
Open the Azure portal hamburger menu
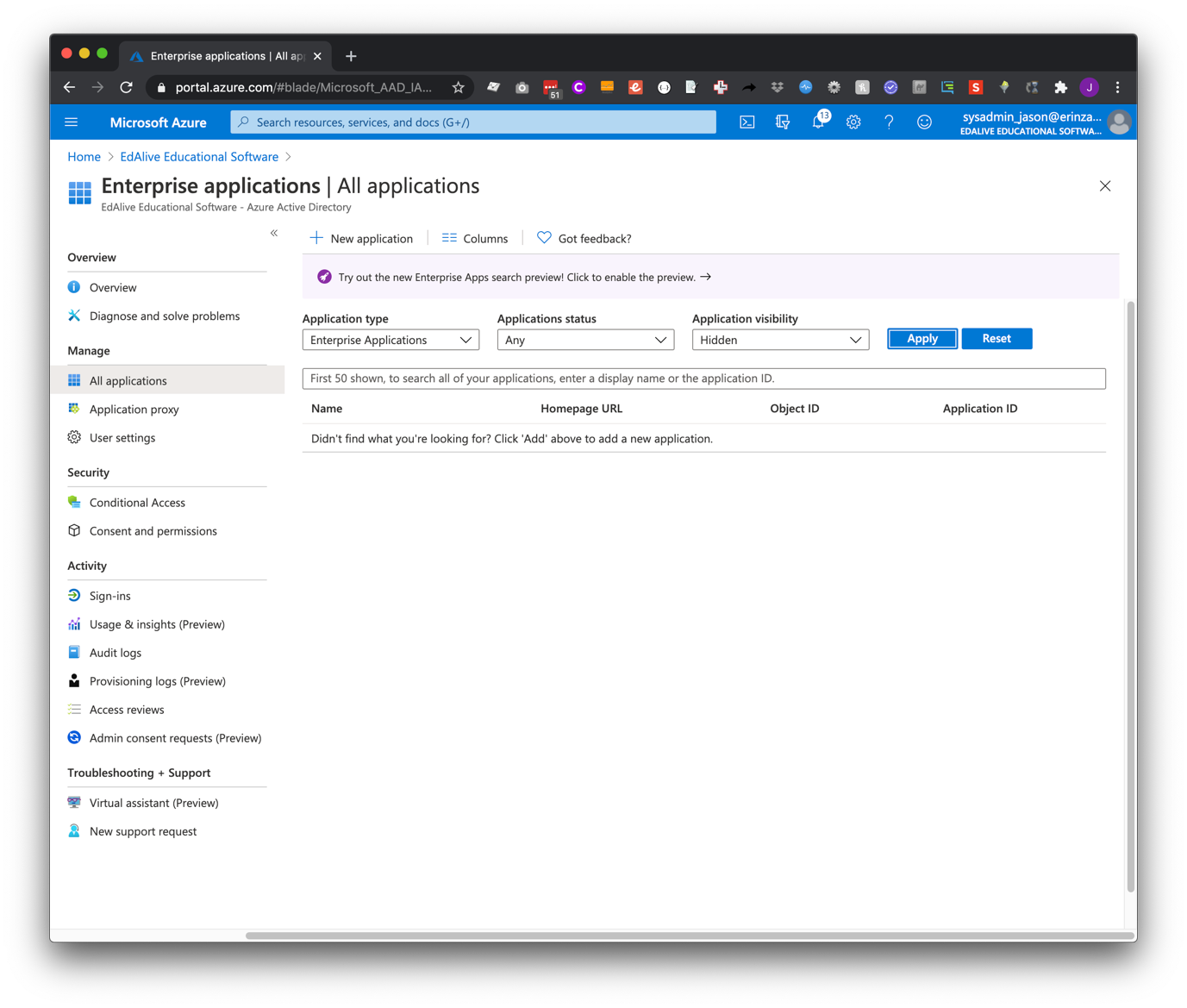72,122
